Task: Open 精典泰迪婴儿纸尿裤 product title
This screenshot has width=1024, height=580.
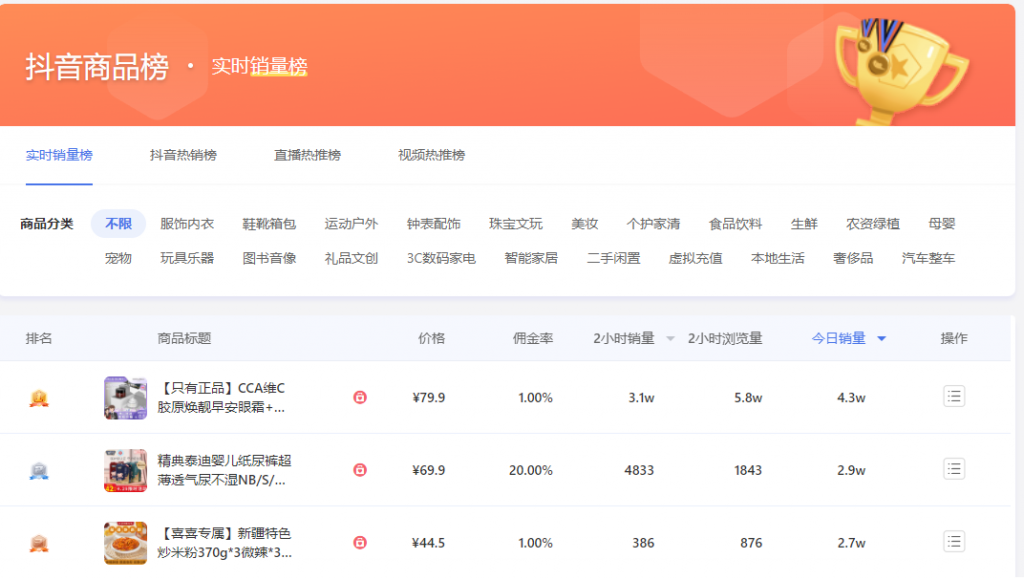Action: click(x=224, y=470)
